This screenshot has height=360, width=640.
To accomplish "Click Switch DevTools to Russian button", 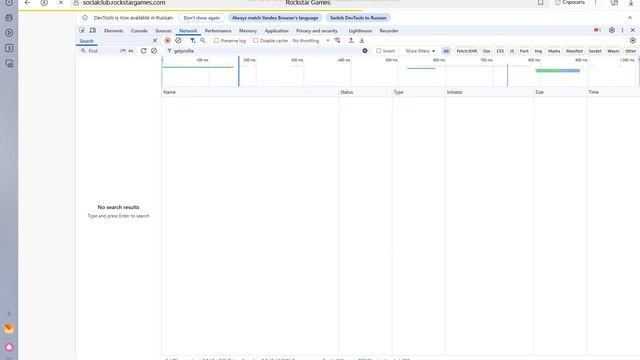I will tap(358, 18).
